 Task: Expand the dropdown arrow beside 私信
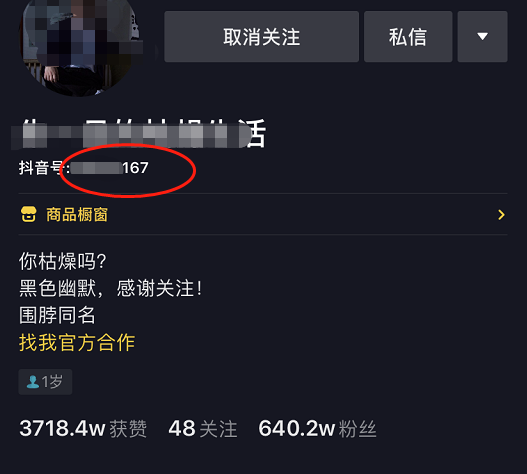(482, 37)
